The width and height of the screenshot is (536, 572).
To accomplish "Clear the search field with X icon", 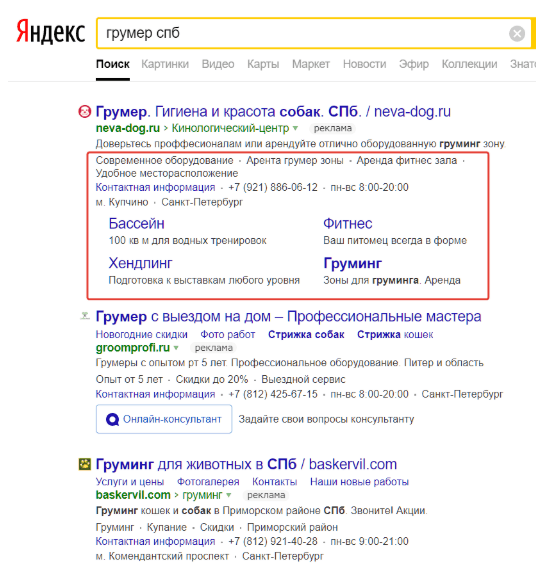I will (x=517, y=34).
